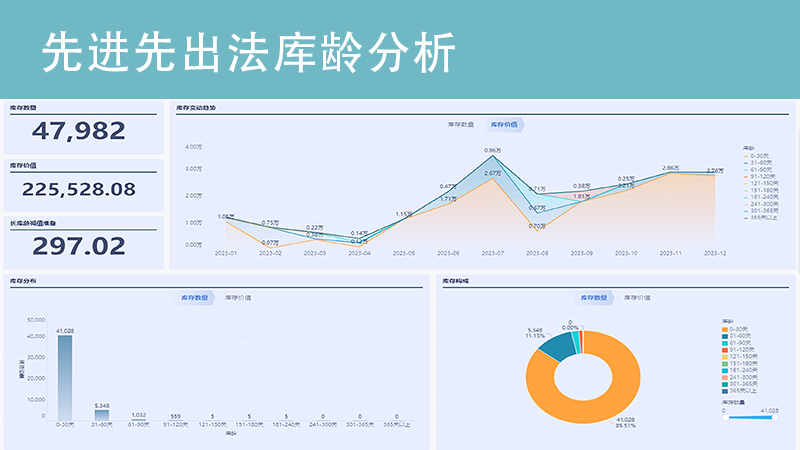
Task: Toggle 181-240天 series in trend chart legend
Action: pos(761,197)
